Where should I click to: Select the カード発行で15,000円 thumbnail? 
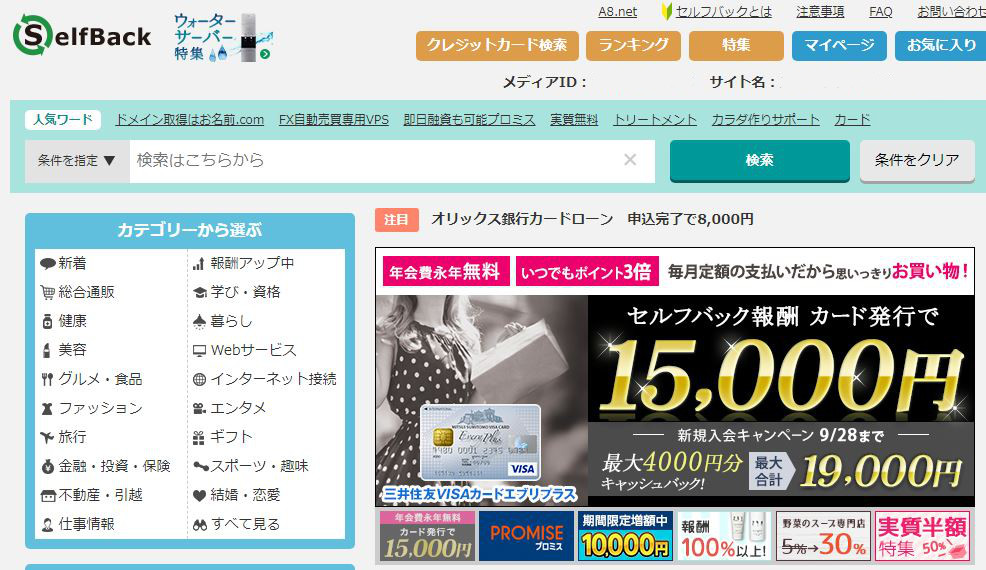click(x=427, y=535)
